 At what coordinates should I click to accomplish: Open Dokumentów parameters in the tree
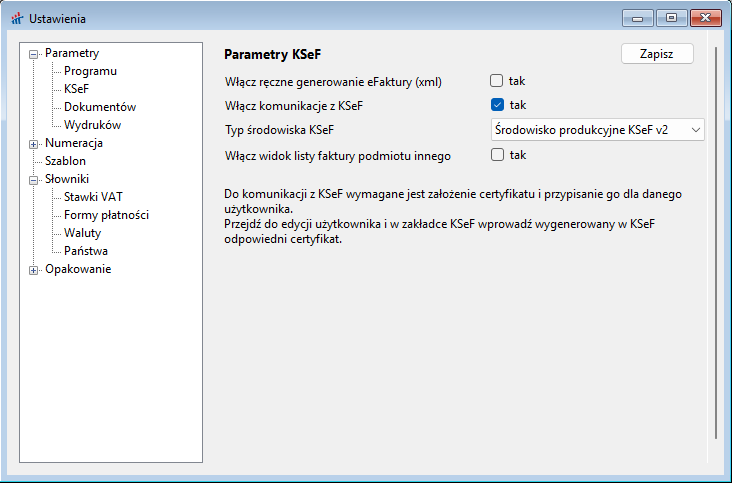[100, 107]
